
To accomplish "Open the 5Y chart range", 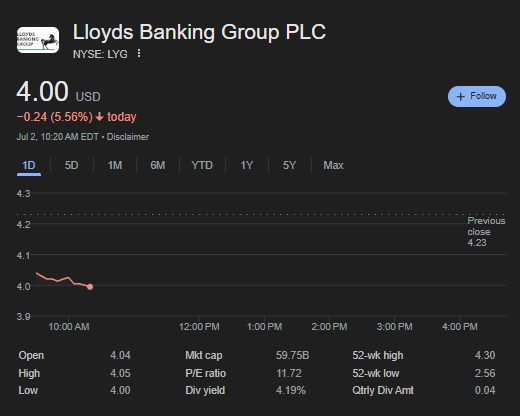I will click(289, 165).
